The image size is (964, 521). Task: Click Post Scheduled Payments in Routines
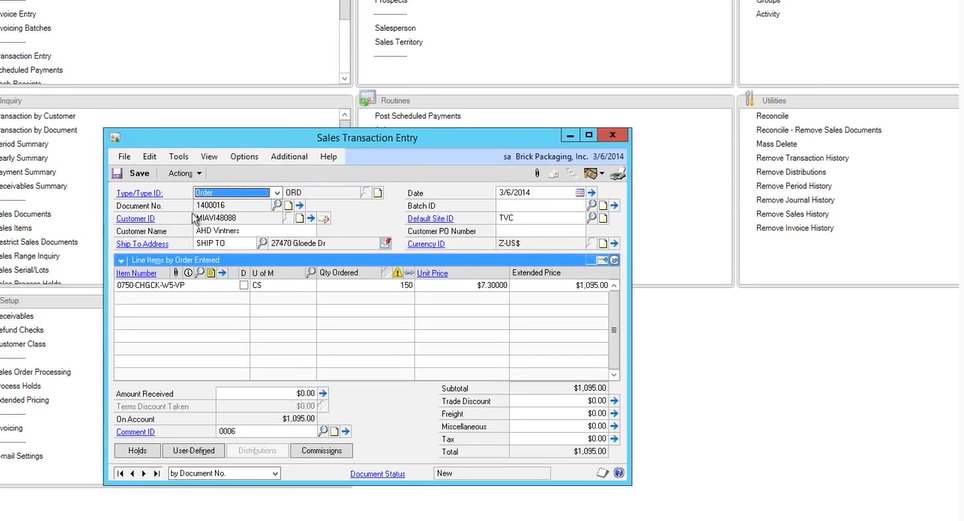pos(417,116)
